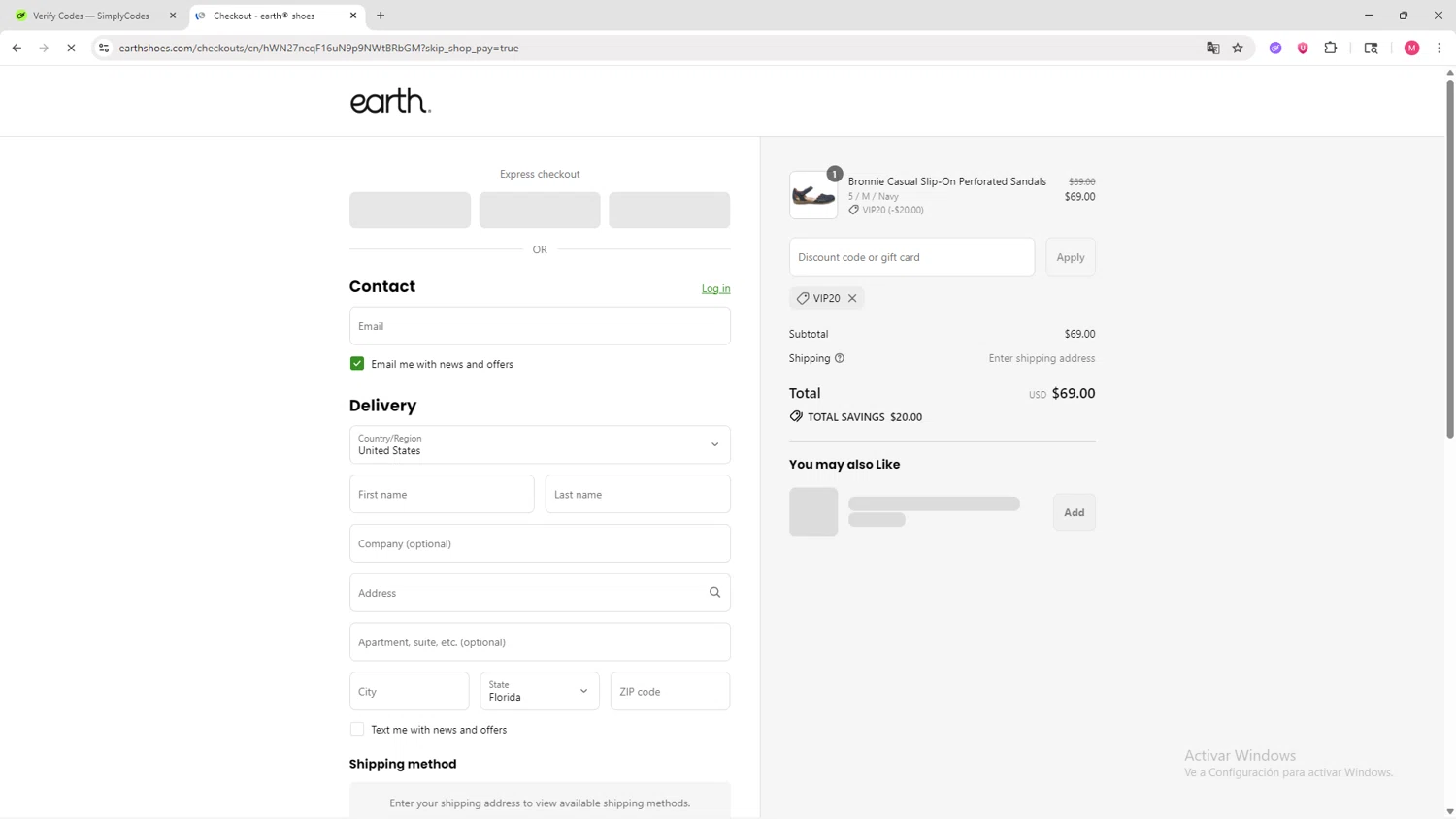1456x819 pixels.
Task: Switch to Verify Codes SimplyCodes tab
Action: (x=91, y=16)
